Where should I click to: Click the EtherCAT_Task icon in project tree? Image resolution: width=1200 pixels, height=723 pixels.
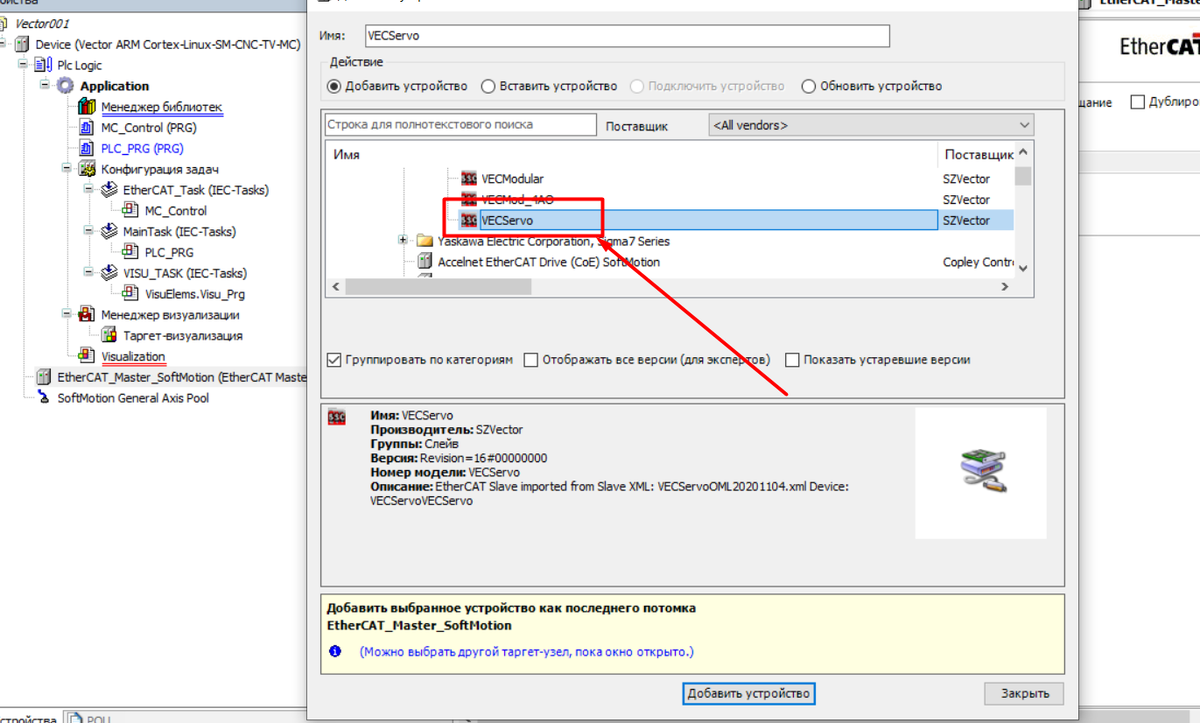pyautogui.click(x=108, y=190)
